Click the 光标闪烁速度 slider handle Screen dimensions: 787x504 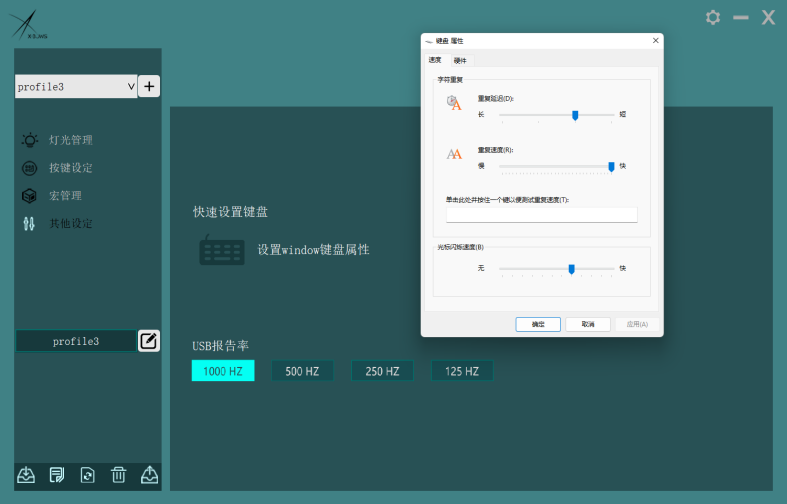(571, 270)
